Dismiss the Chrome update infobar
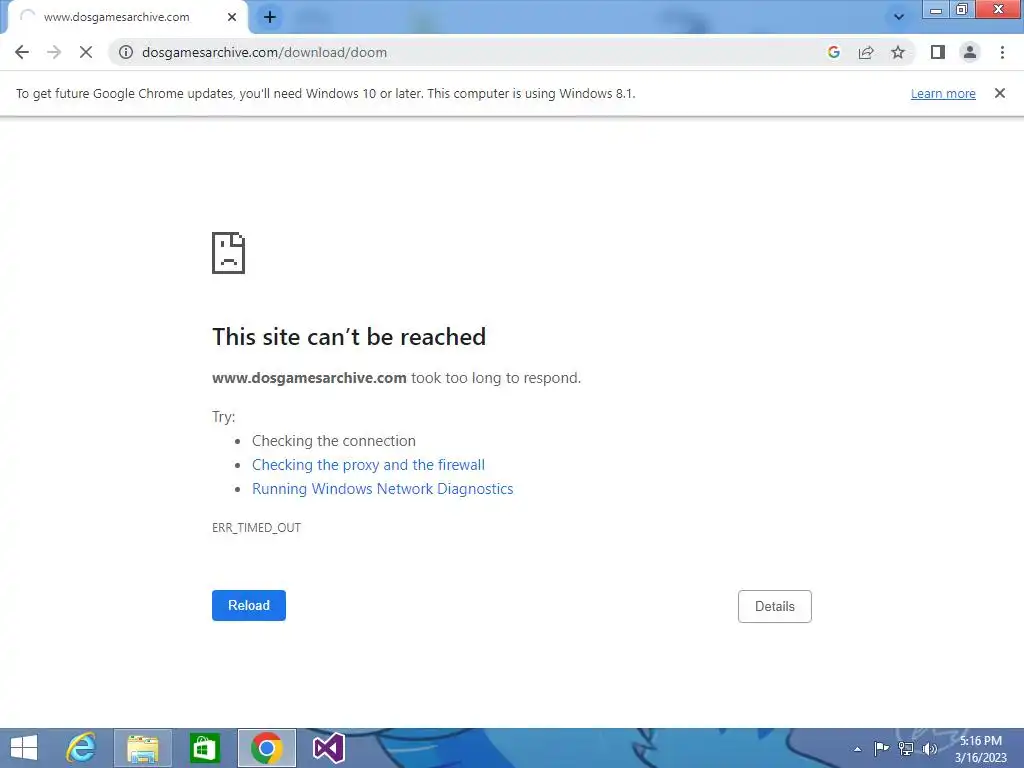 point(999,93)
